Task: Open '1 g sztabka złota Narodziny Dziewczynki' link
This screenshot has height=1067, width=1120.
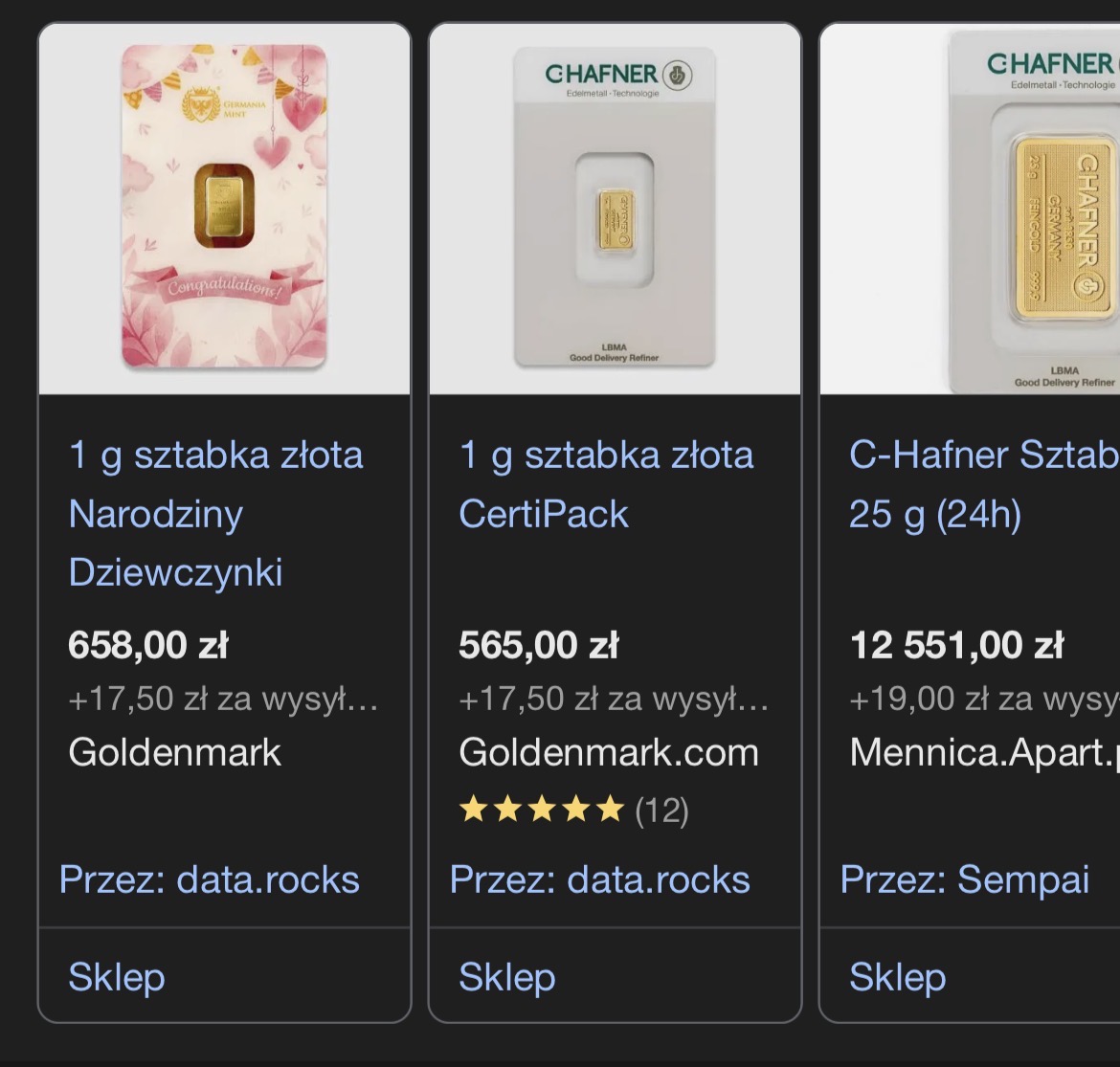Action: pyautogui.click(x=215, y=513)
